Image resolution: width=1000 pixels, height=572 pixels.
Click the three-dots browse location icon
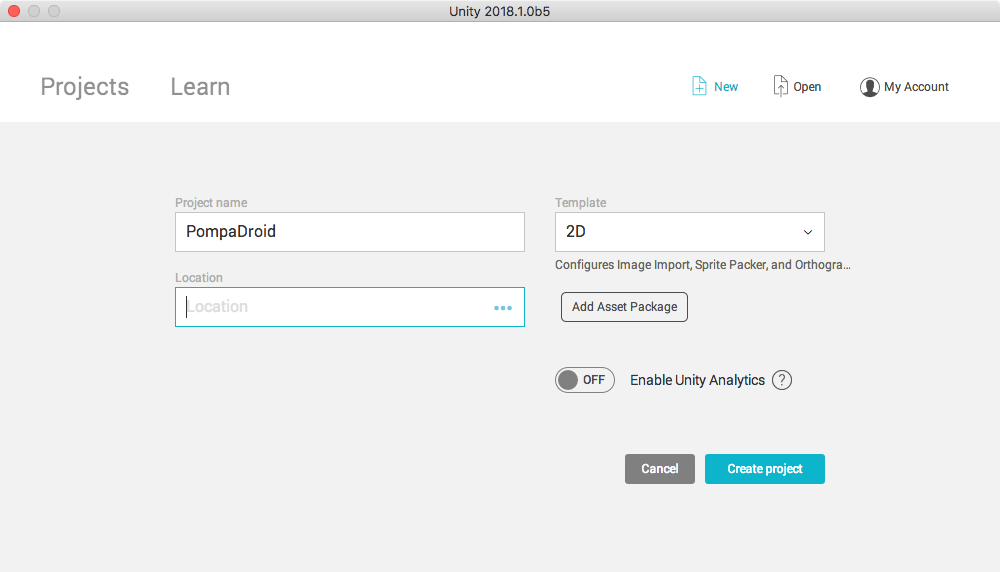click(x=503, y=308)
